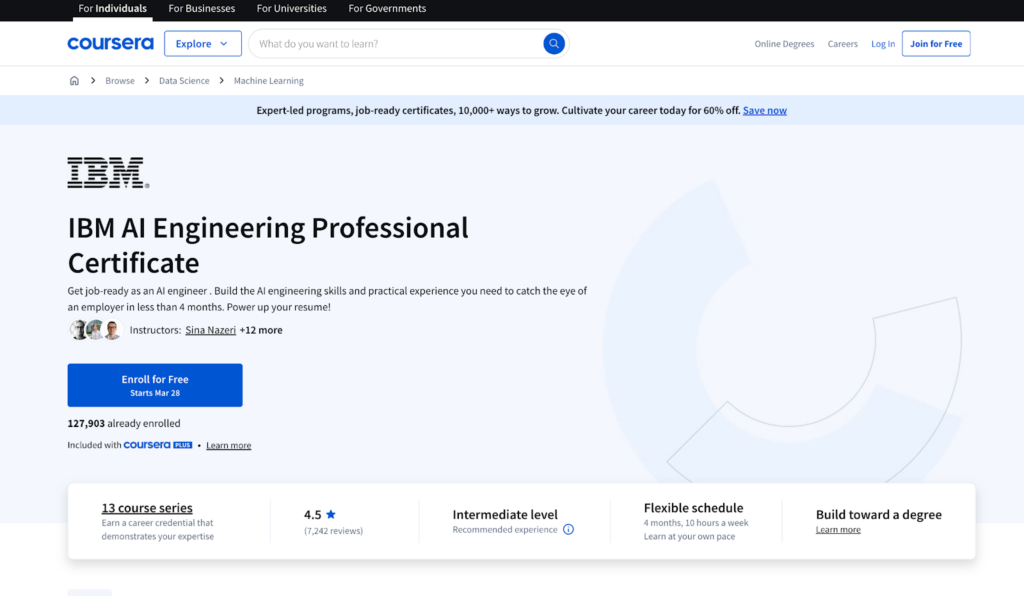Click the Coursera logo

(110, 44)
